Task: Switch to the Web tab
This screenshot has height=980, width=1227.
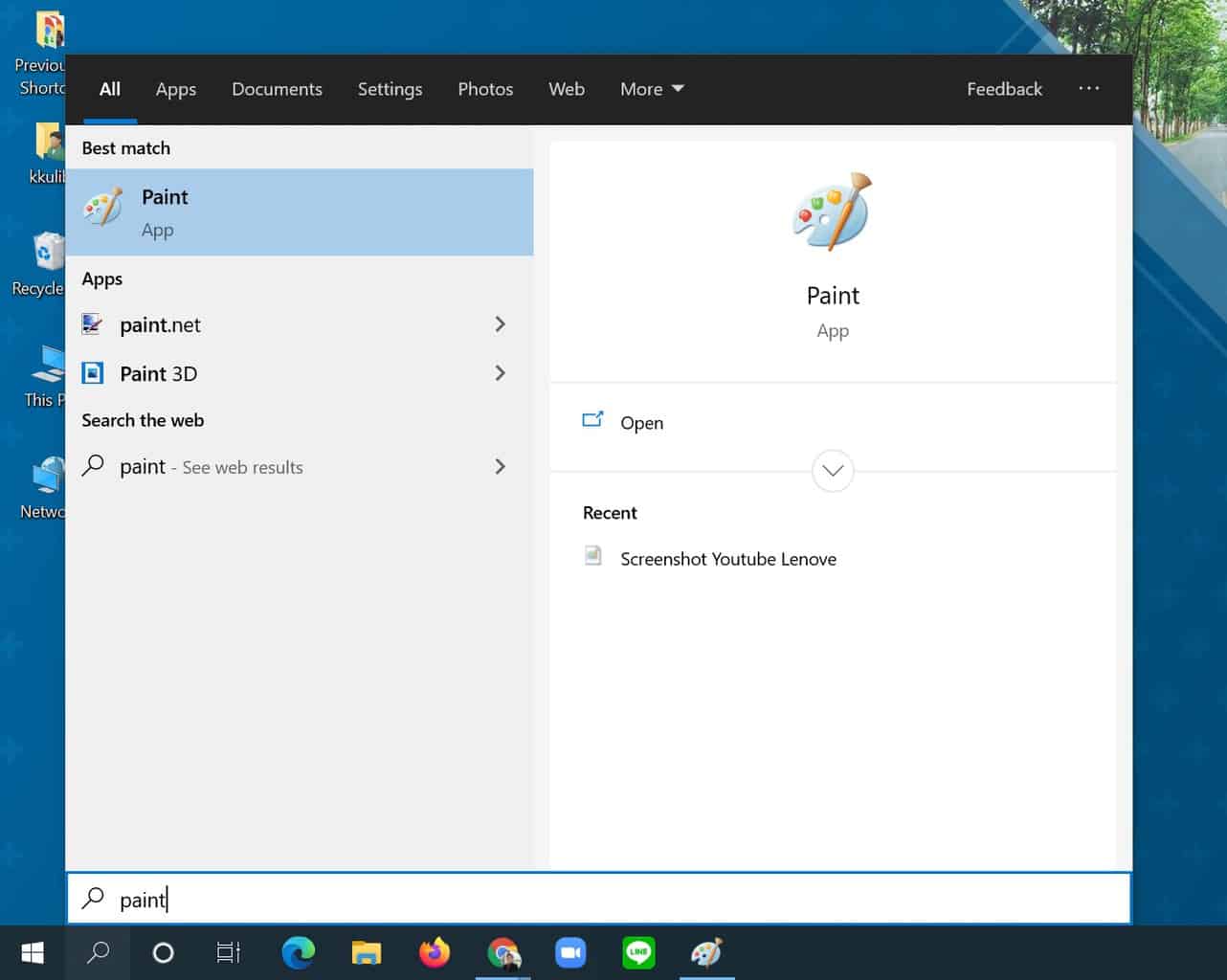Action: [567, 89]
